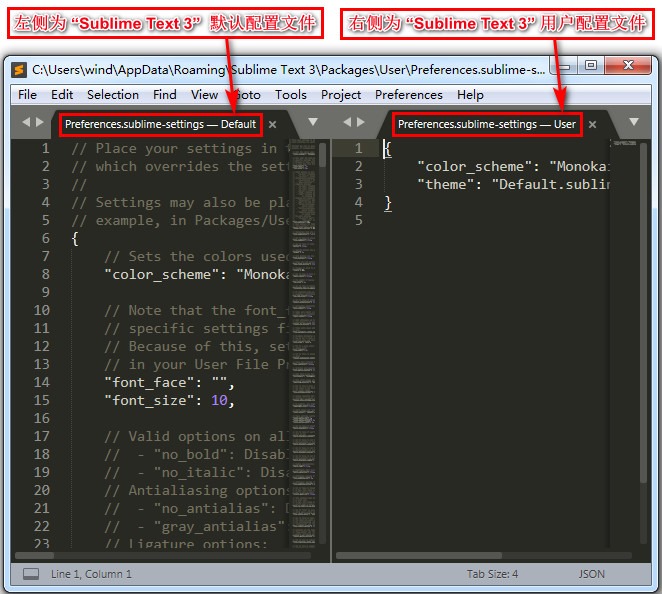Click the "theme" line in User pane
Image resolution: width=662 pixels, height=594 pixels.
coord(513,184)
